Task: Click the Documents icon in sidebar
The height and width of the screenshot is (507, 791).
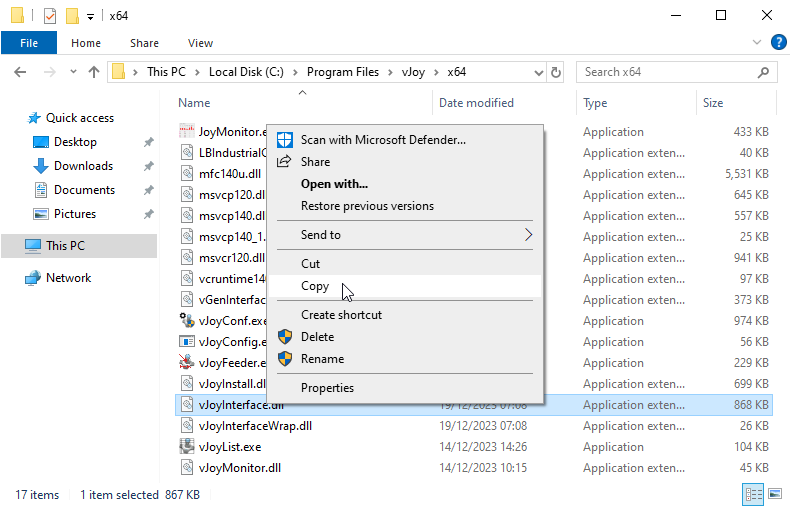Action: tap(41, 190)
